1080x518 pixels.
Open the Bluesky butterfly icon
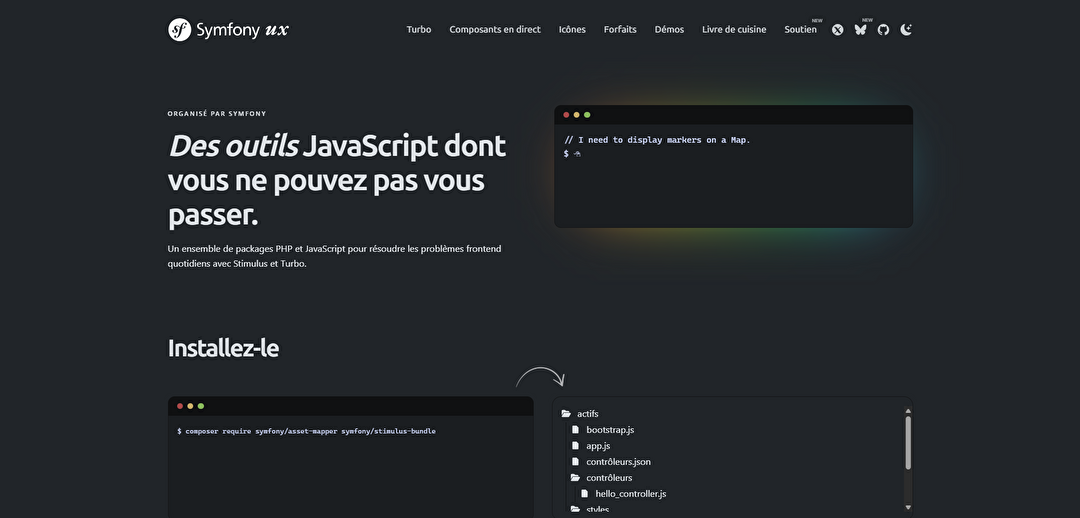[x=860, y=30]
